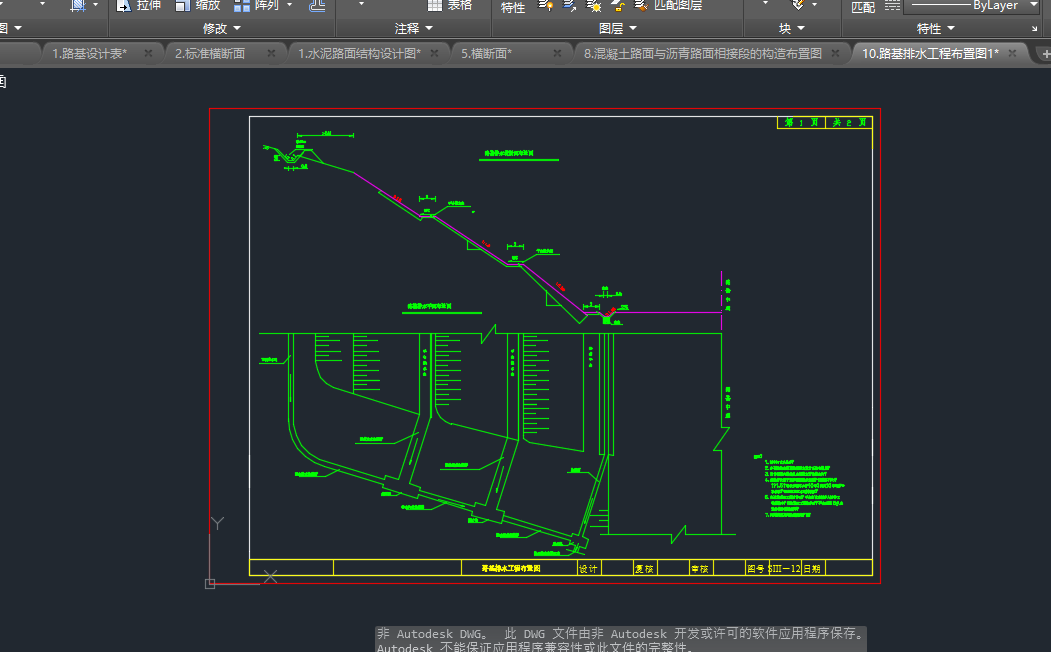Expand the 注释 (Annotation) panel
1051x652 pixels.
coord(414,29)
